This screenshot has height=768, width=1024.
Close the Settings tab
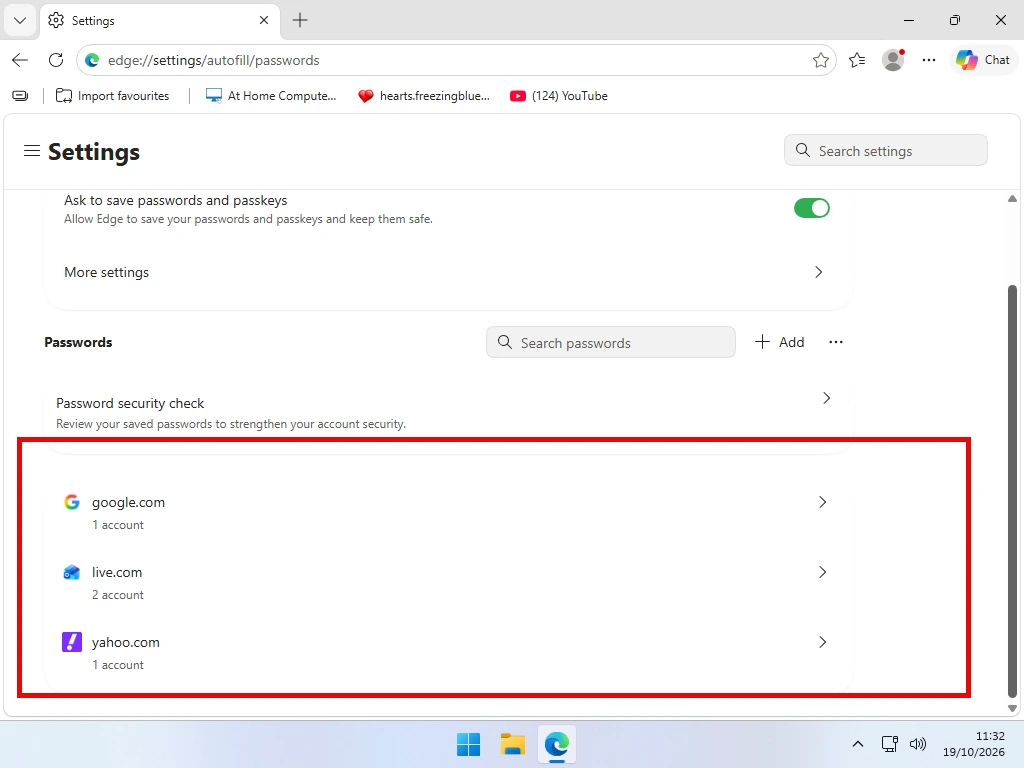tap(264, 20)
